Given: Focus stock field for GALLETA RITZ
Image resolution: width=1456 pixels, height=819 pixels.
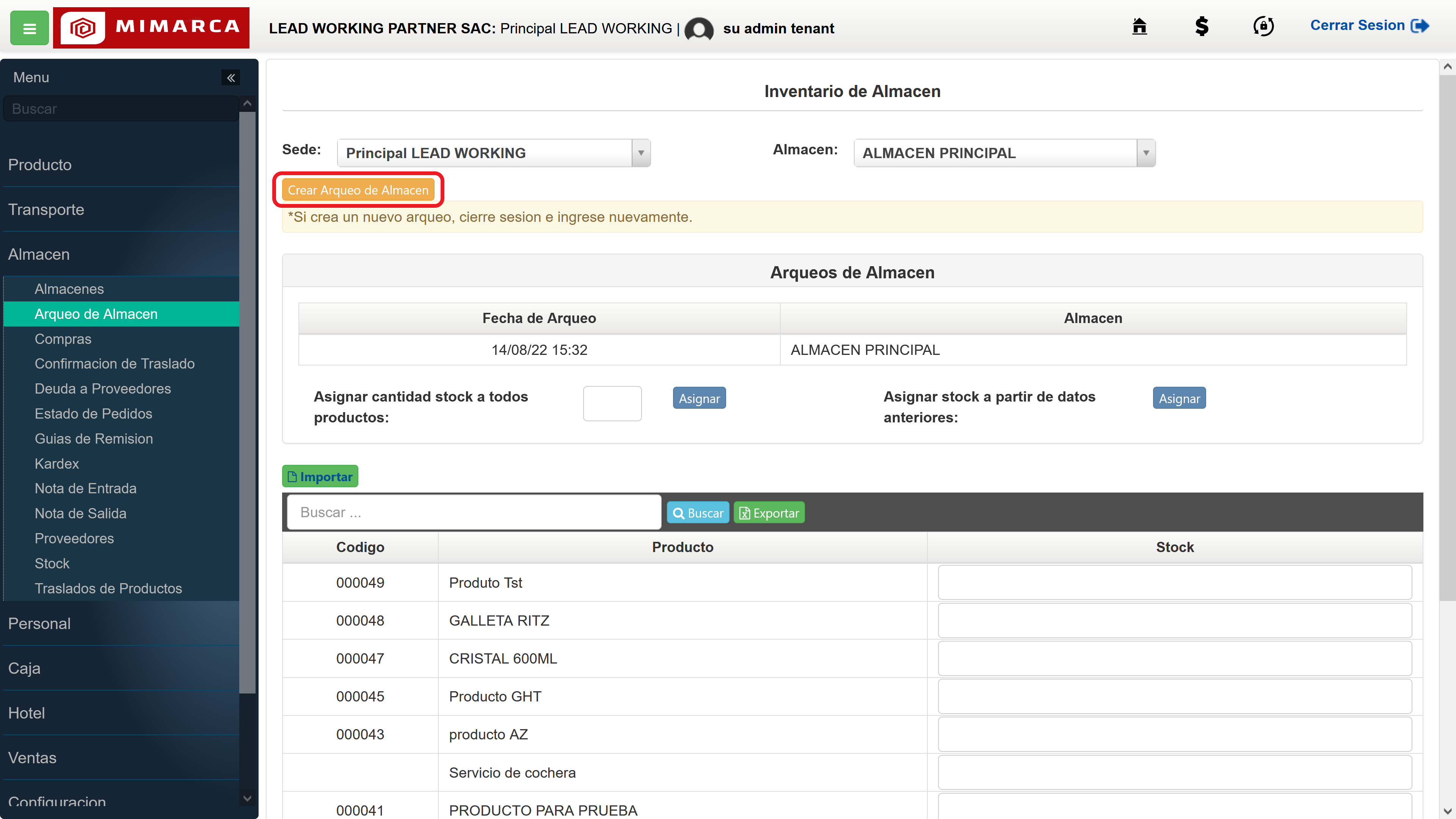Looking at the screenshot, I should click(1175, 620).
